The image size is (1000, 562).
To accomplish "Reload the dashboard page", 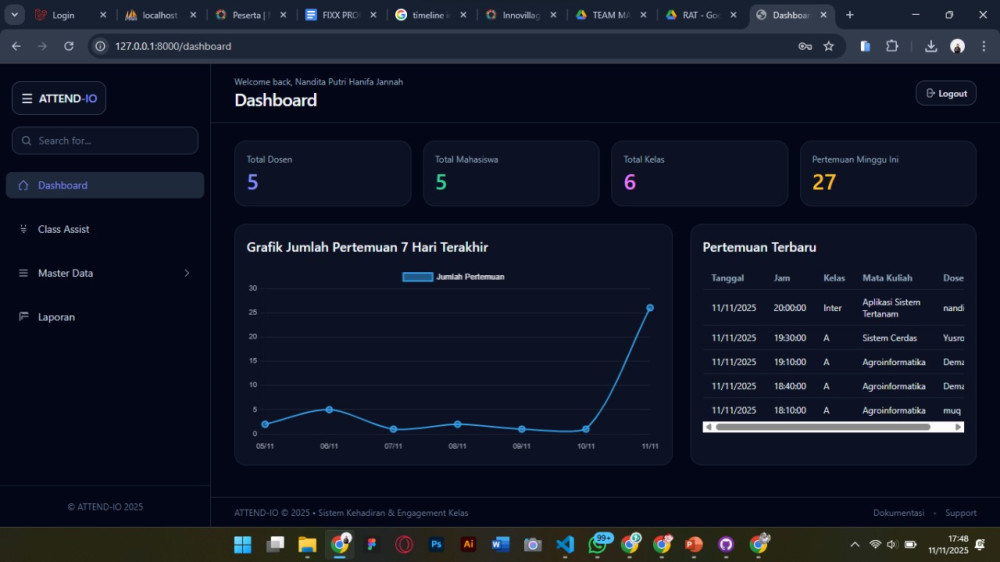I will 69,46.
